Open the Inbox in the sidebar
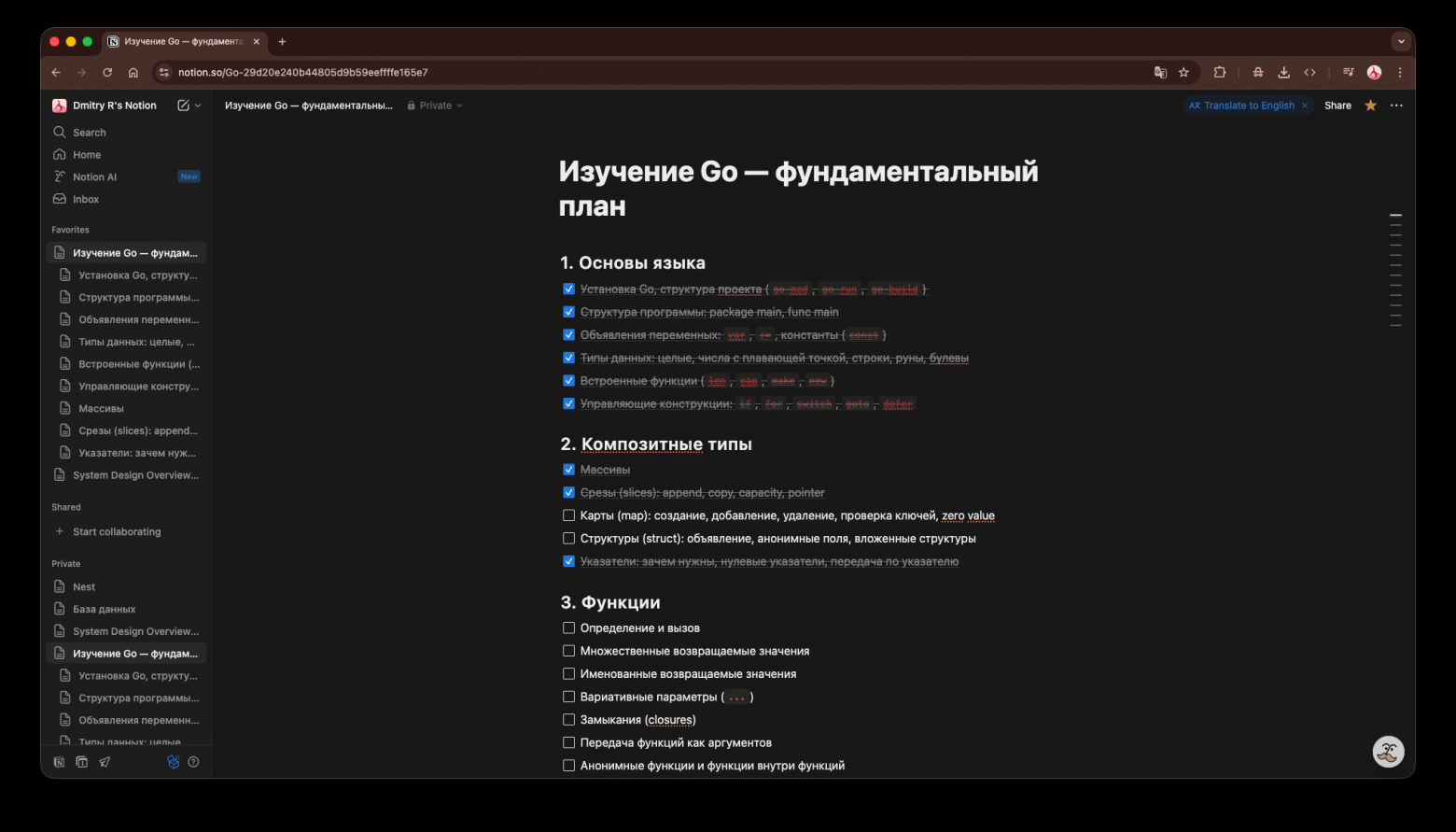 pos(83,199)
